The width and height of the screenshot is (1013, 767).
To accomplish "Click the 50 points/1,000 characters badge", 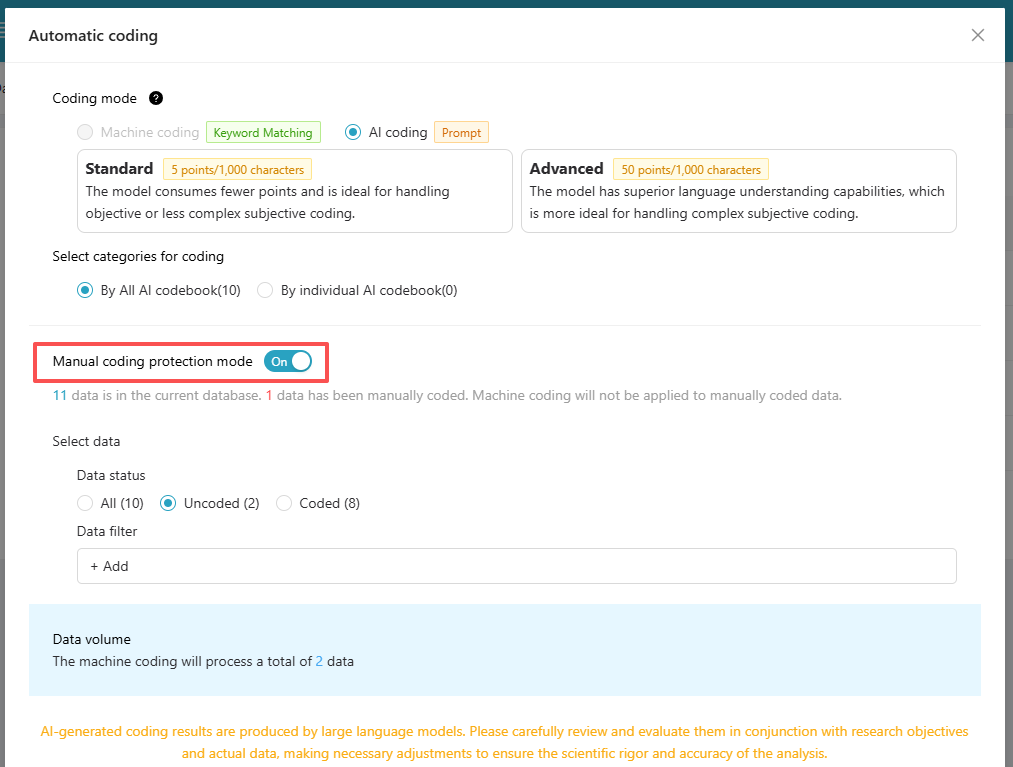I will coord(691,169).
